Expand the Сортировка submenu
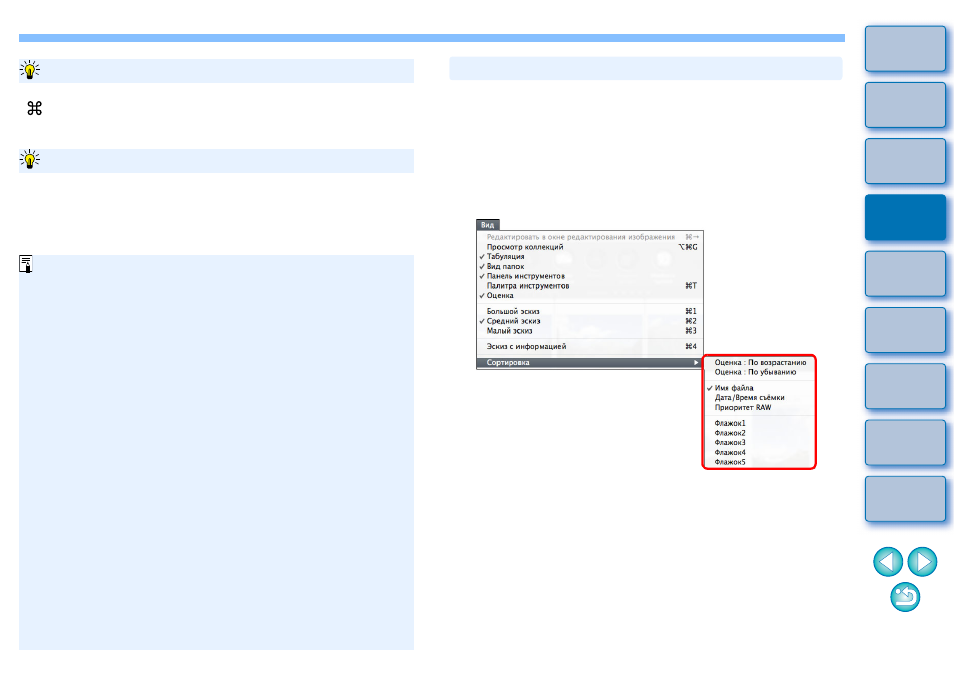Screen dimensions: 954x674 [590, 363]
